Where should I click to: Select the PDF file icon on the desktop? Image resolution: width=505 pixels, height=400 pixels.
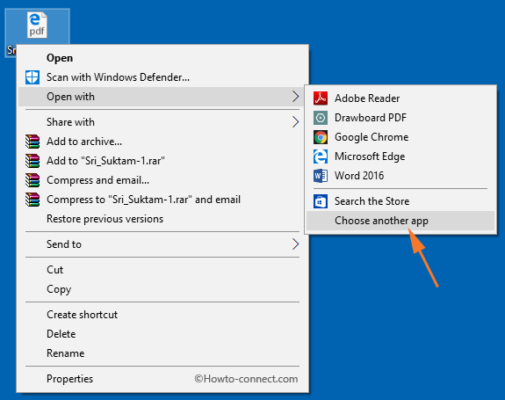pyautogui.click(x=37, y=25)
